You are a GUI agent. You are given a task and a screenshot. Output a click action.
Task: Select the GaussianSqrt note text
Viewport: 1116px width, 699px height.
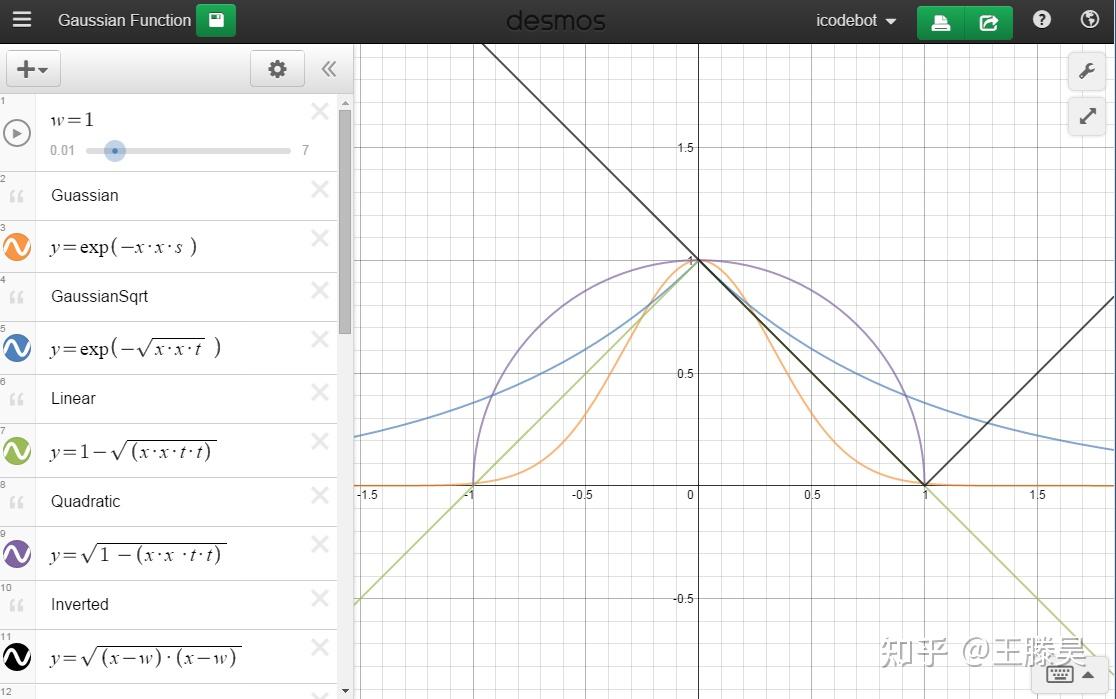(100, 297)
